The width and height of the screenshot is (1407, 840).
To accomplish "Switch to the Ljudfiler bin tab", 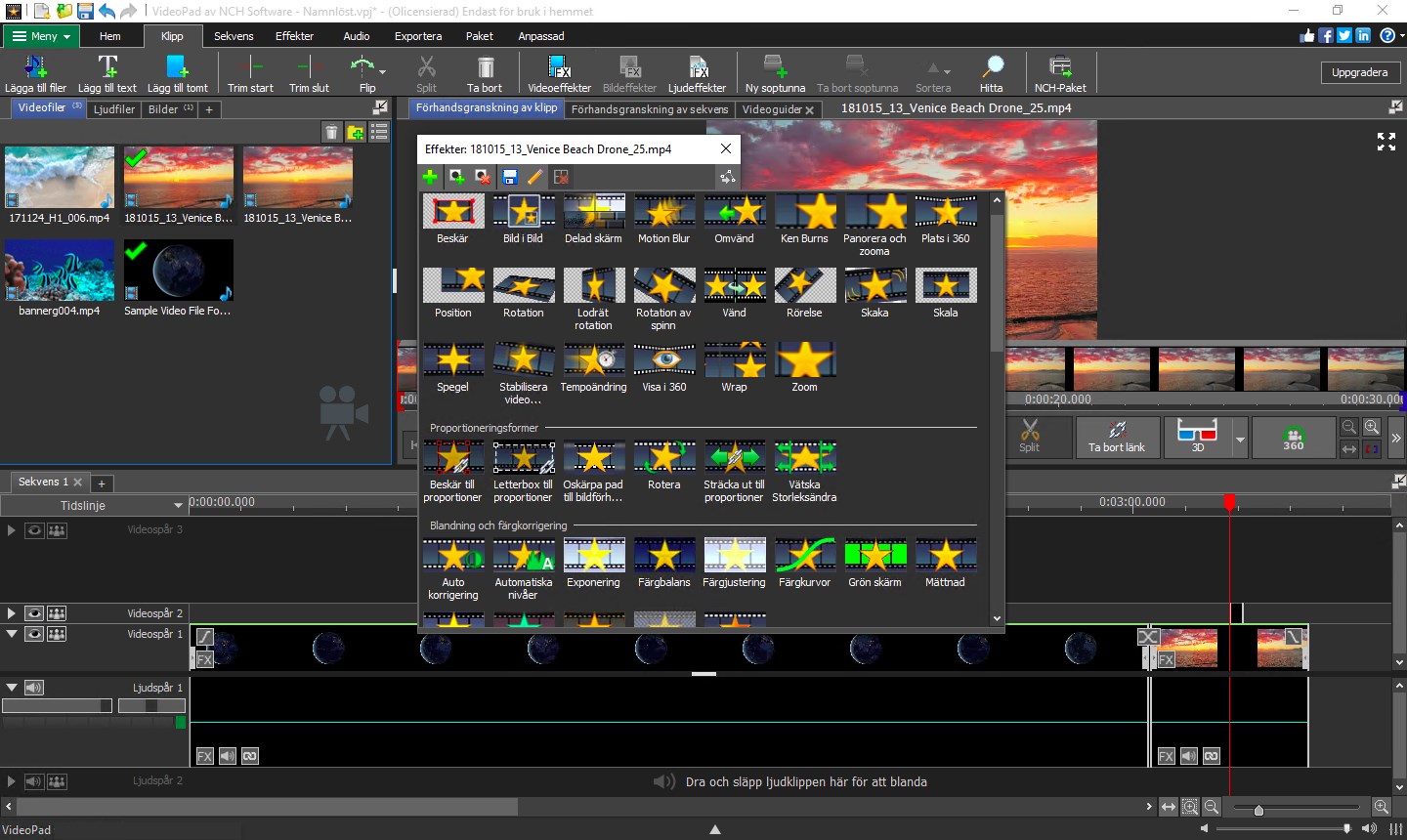I will coord(114,109).
